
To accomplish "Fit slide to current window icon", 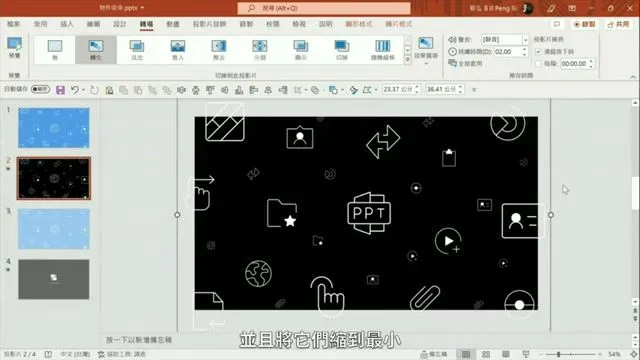I will tap(634, 354).
